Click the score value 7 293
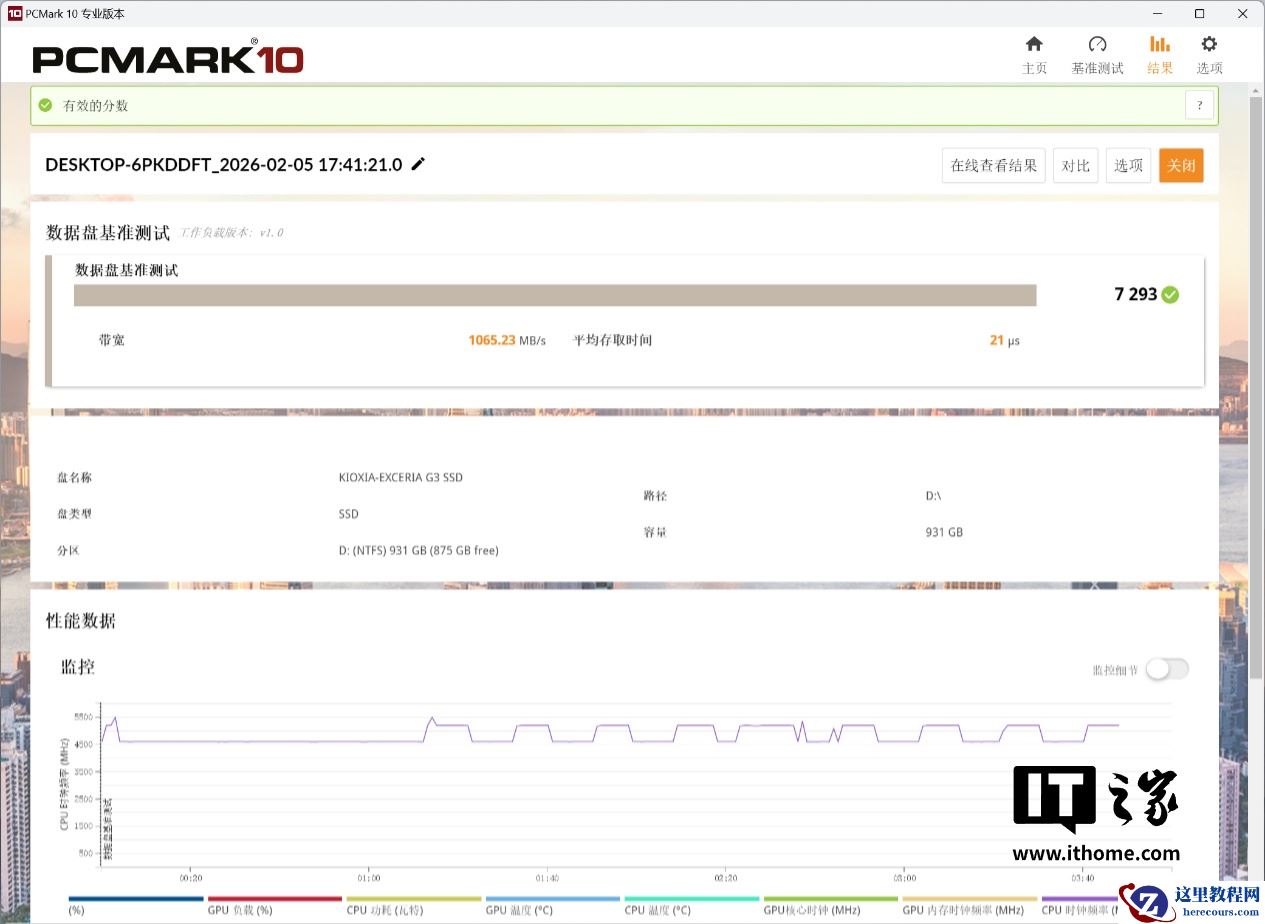Screen dimensions: 1265x924 pos(1135,295)
